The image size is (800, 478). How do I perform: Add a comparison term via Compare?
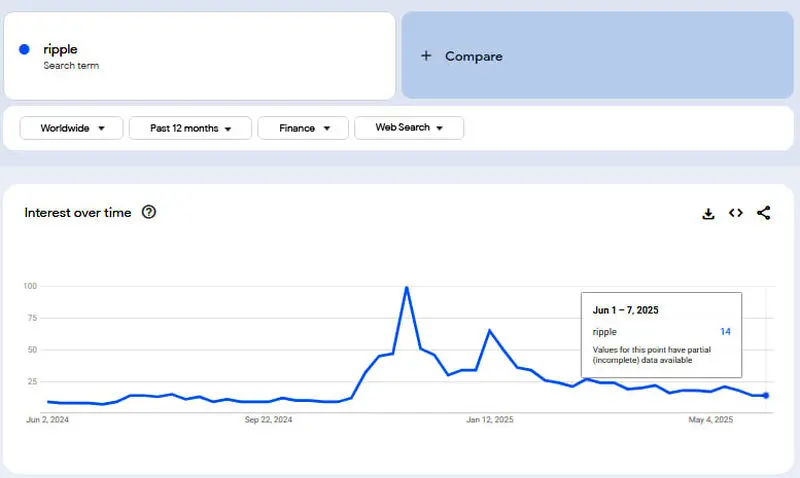(x=597, y=55)
